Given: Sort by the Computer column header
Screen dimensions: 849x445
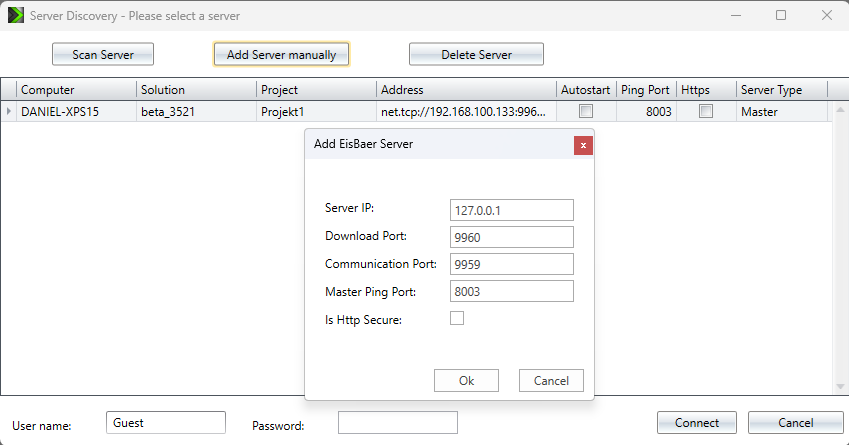Looking at the screenshot, I should point(76,90).
